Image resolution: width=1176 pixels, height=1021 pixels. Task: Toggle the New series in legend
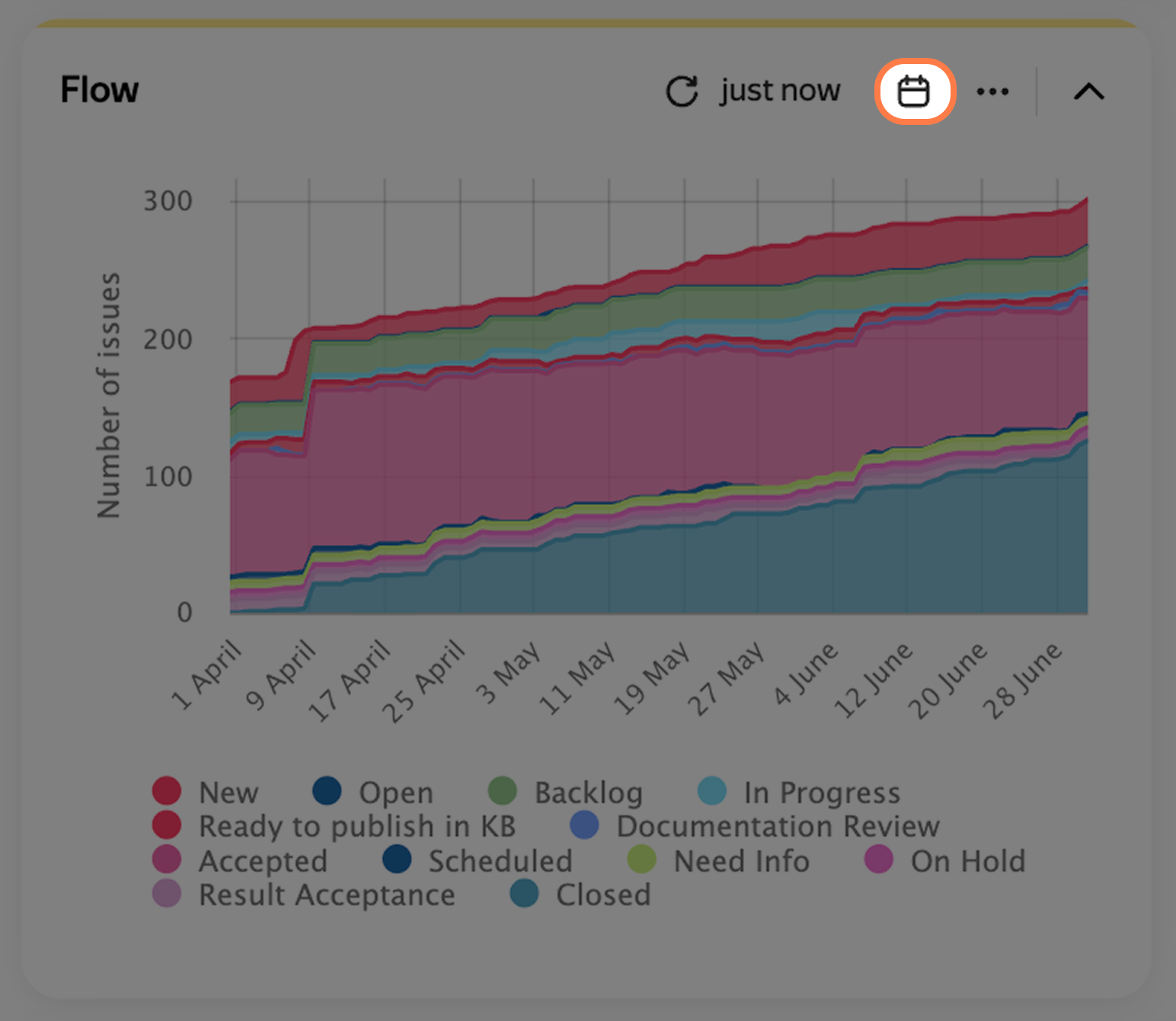[x=206, y=792]
